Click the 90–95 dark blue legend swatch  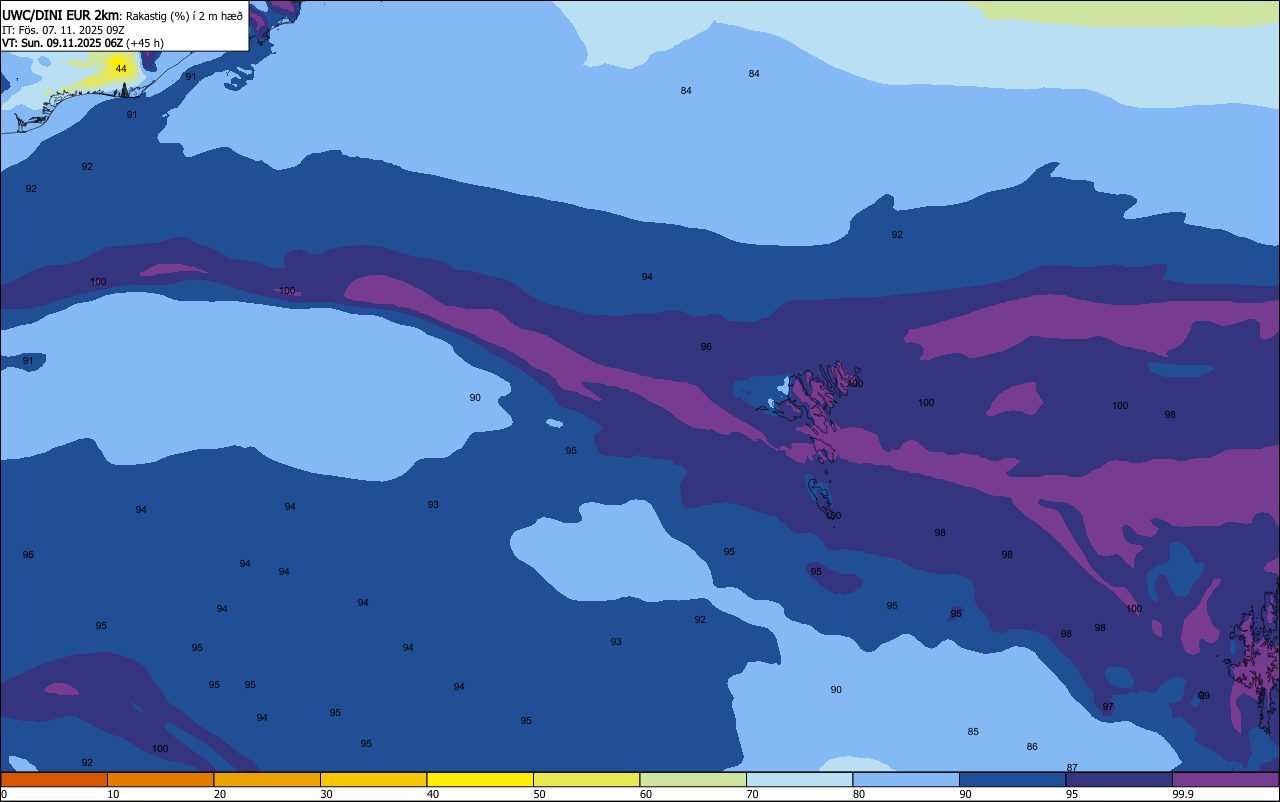1012,779
